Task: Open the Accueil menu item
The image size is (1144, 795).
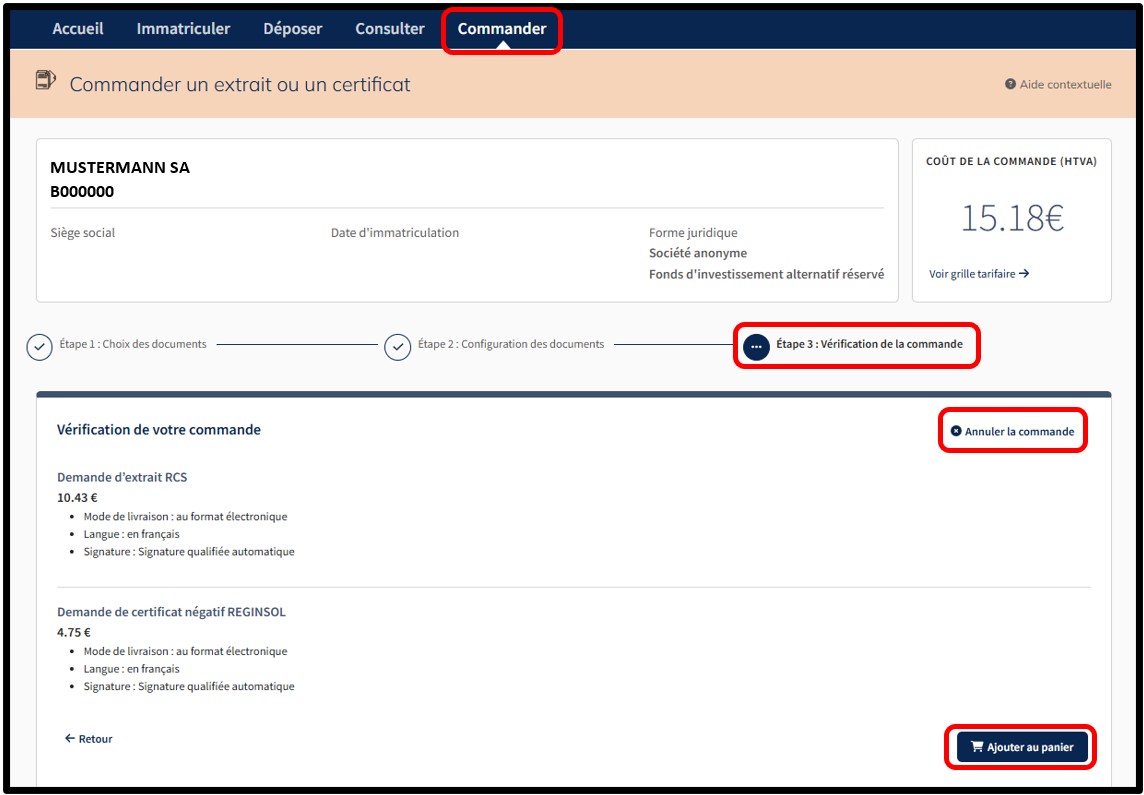Action: click(78, 29)
